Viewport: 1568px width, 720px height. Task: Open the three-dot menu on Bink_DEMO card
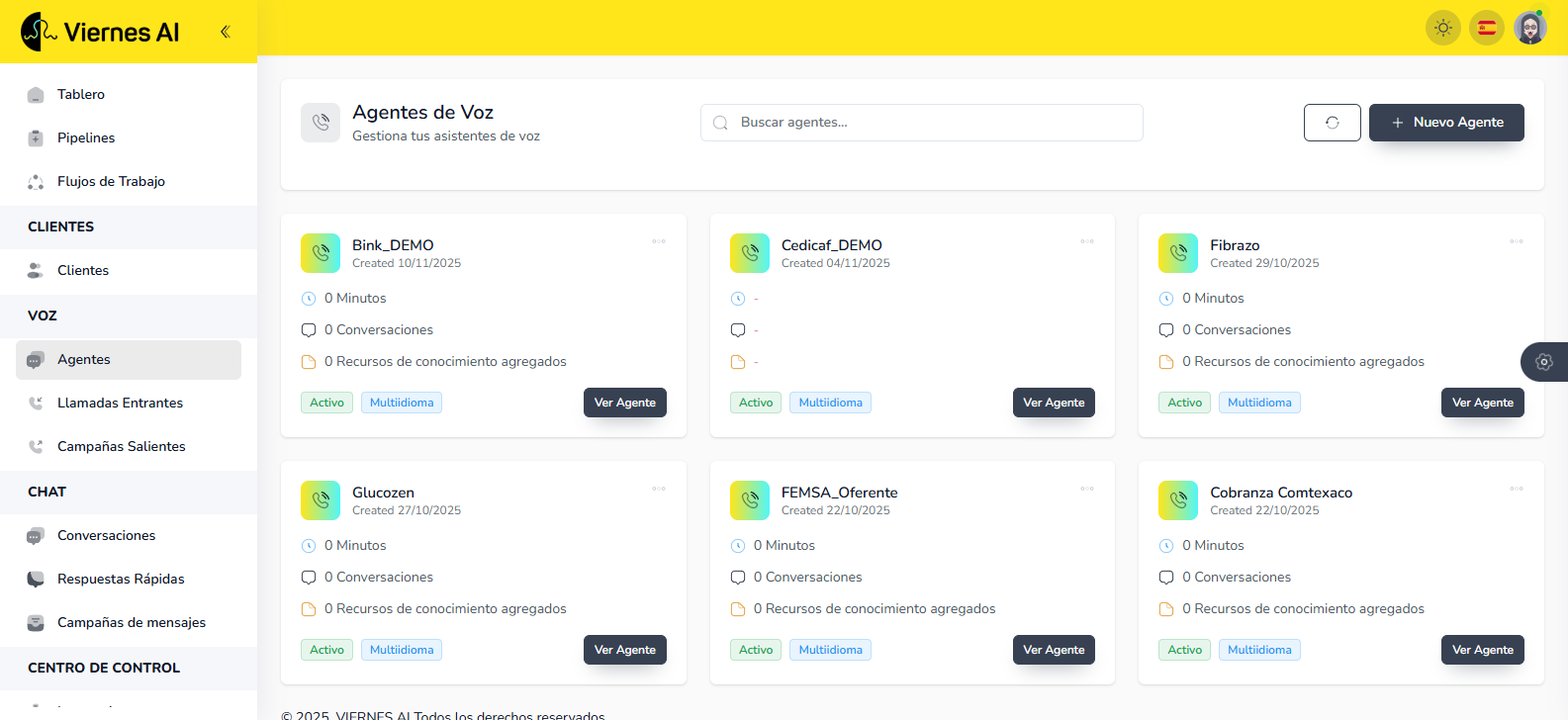point(659,241)
